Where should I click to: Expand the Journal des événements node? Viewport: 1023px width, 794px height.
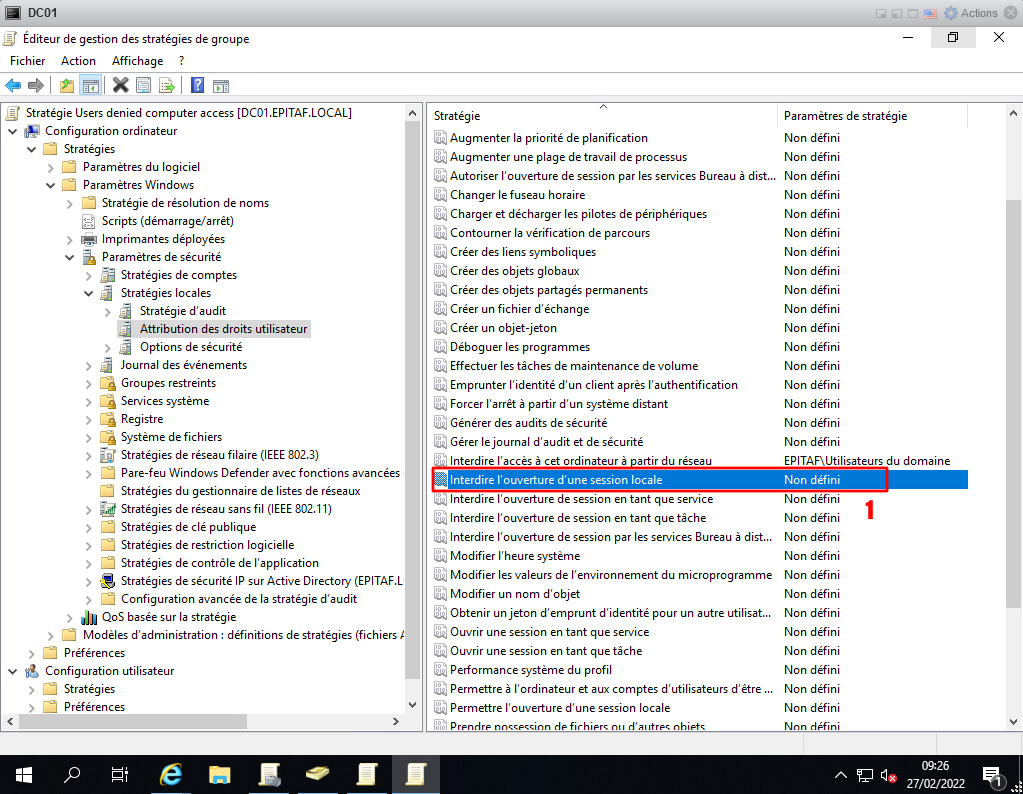pyautogui.click(x=89, y=365)
